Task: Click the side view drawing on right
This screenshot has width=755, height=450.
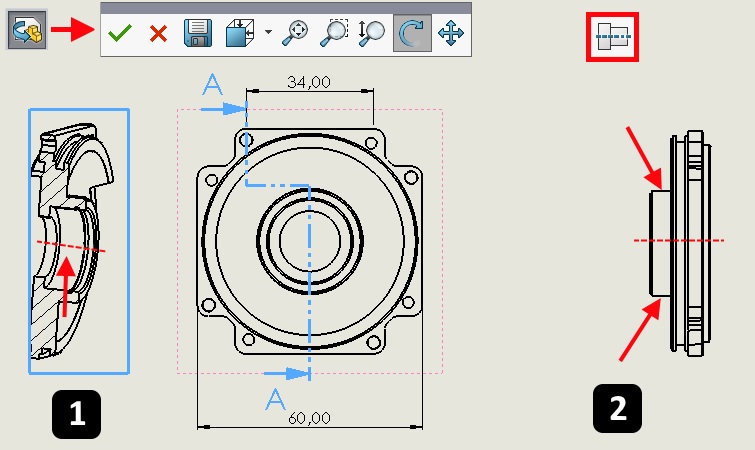Action: click(680, 243)
